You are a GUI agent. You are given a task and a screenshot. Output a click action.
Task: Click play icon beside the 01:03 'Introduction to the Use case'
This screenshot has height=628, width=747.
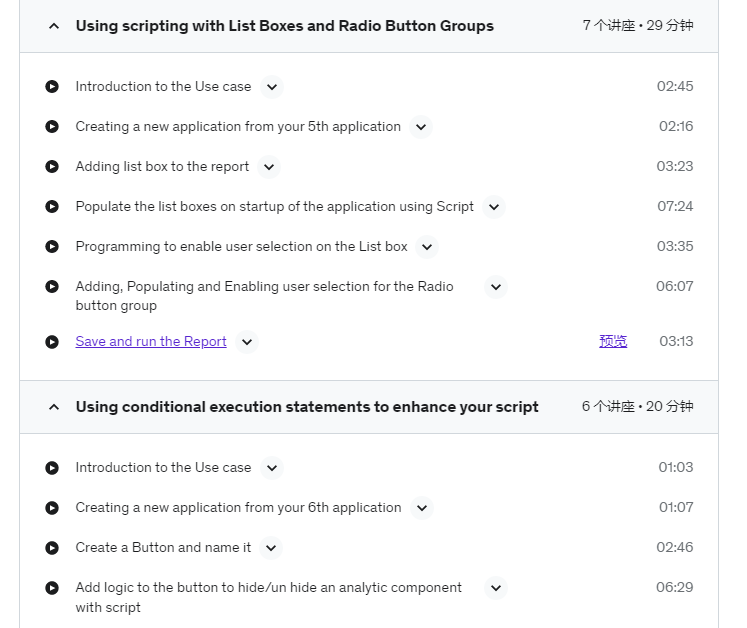pos(52,467)
